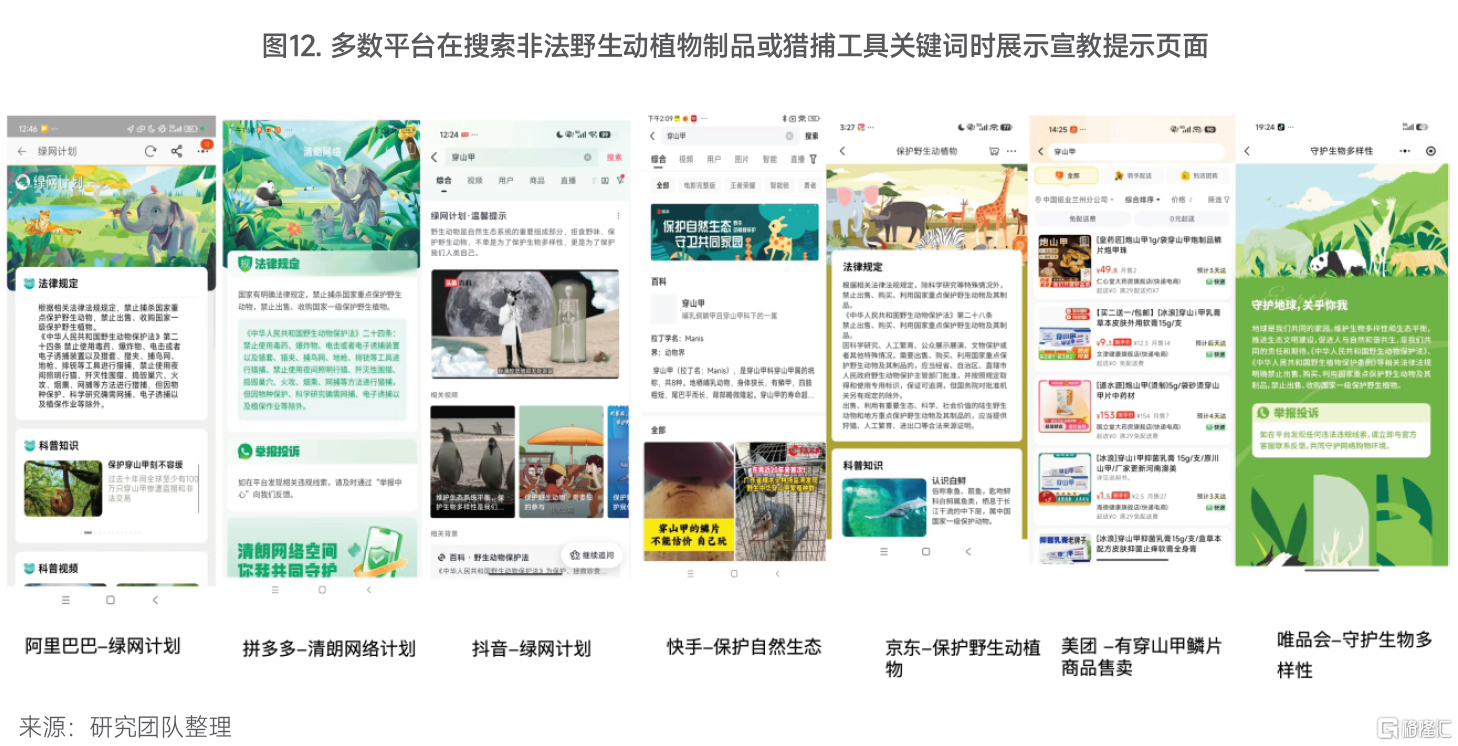Click the refresh icon in 绿网计划 header
The width and height of the screenshot is (1458, 746).
[150, 151]
